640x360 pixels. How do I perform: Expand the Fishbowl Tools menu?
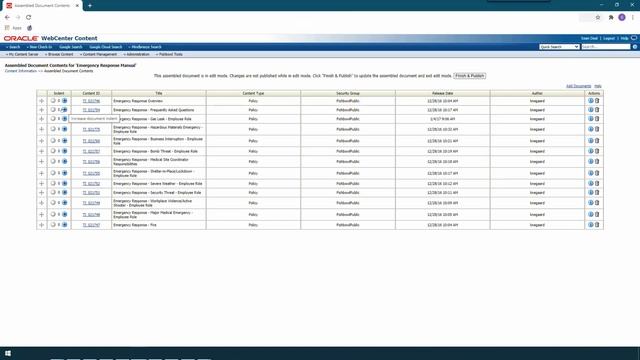pyautogui.click(x=169, y=54)
